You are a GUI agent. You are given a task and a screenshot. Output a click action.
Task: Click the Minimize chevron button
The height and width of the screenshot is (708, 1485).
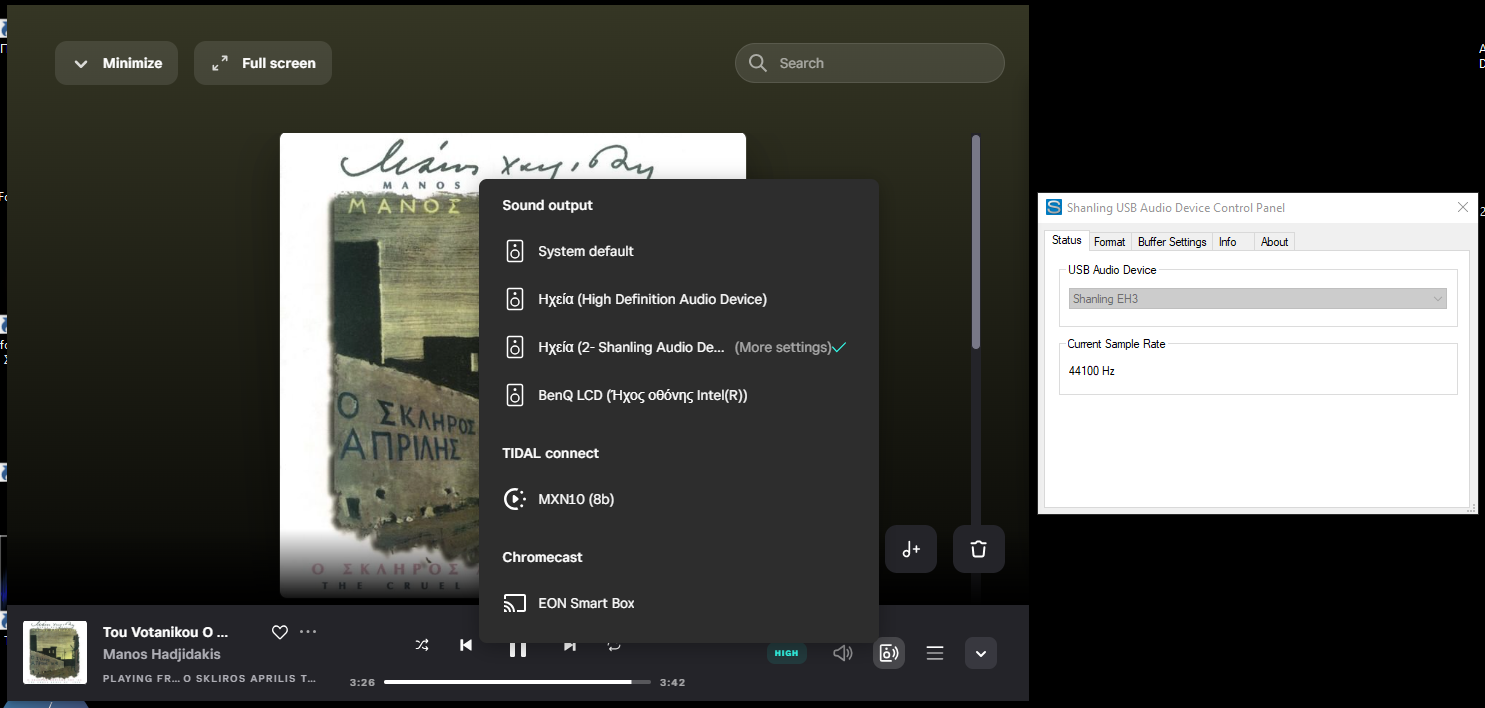(x=116, y=62)
